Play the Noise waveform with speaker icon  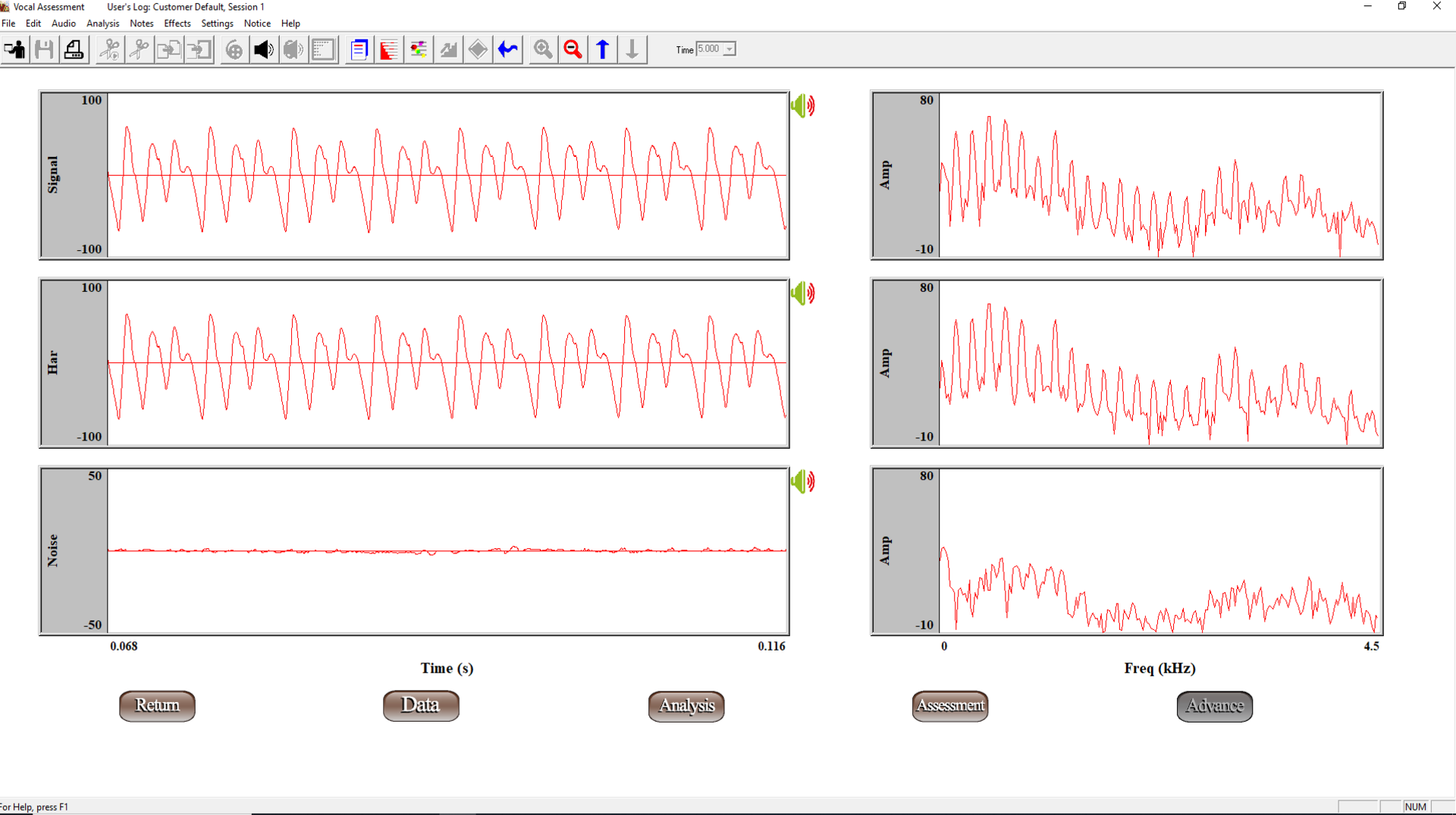click(x=802, y=481)
